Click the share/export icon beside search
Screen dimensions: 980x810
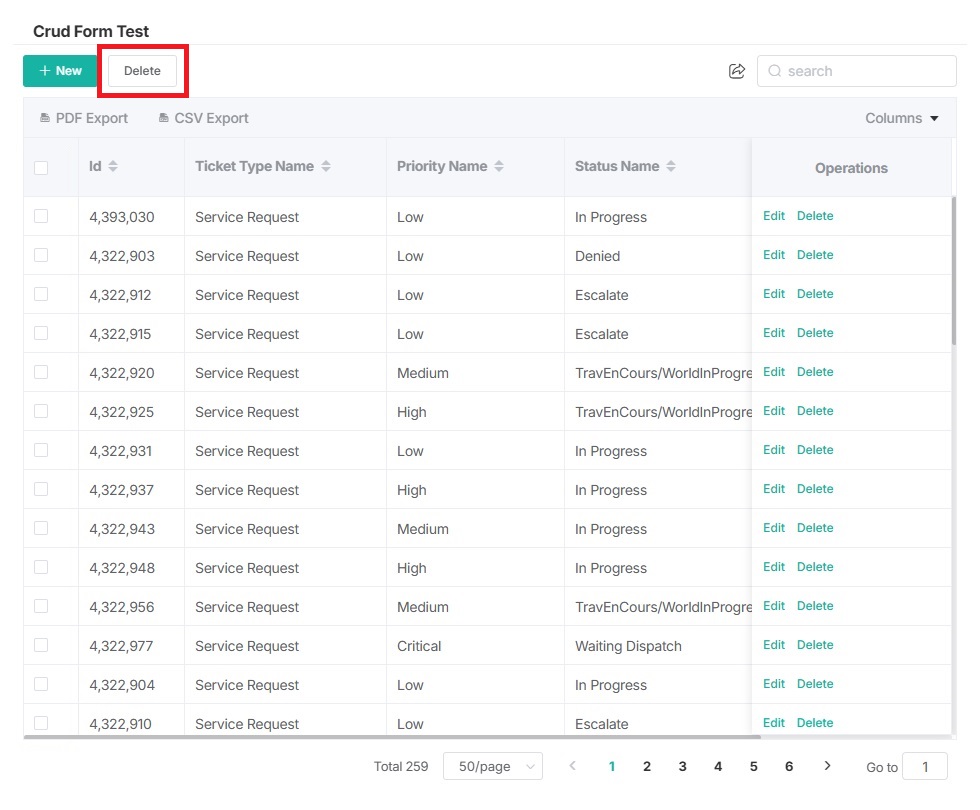point(737,71)
